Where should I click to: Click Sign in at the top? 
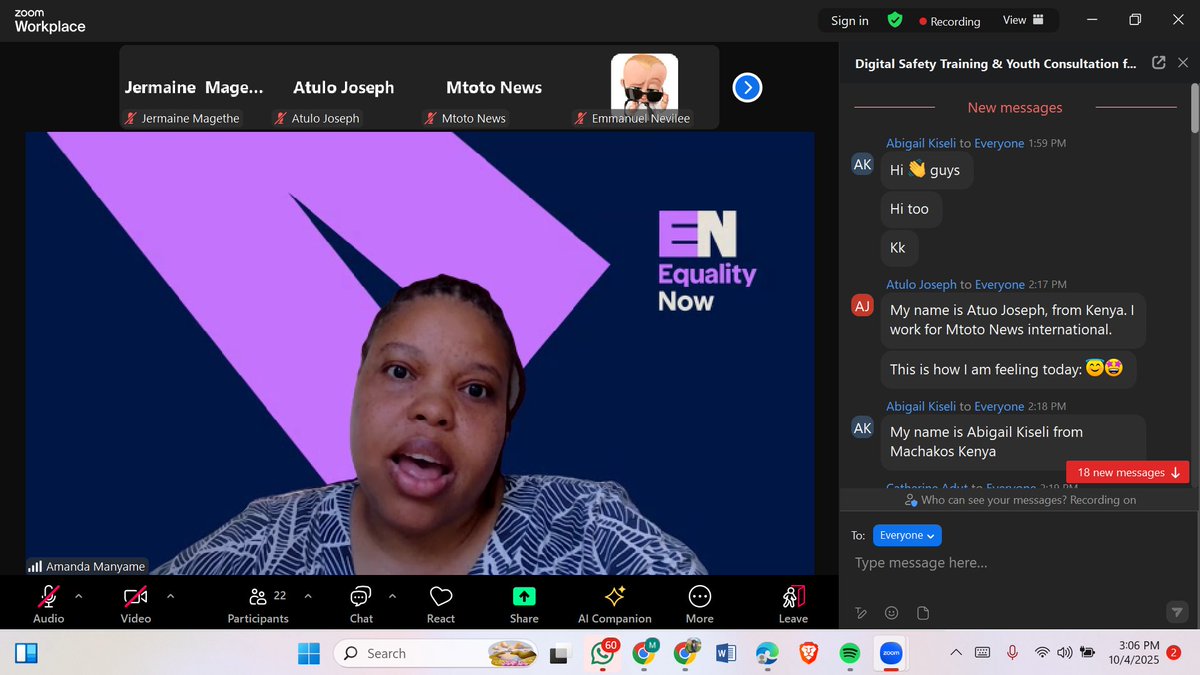[850, 21]
